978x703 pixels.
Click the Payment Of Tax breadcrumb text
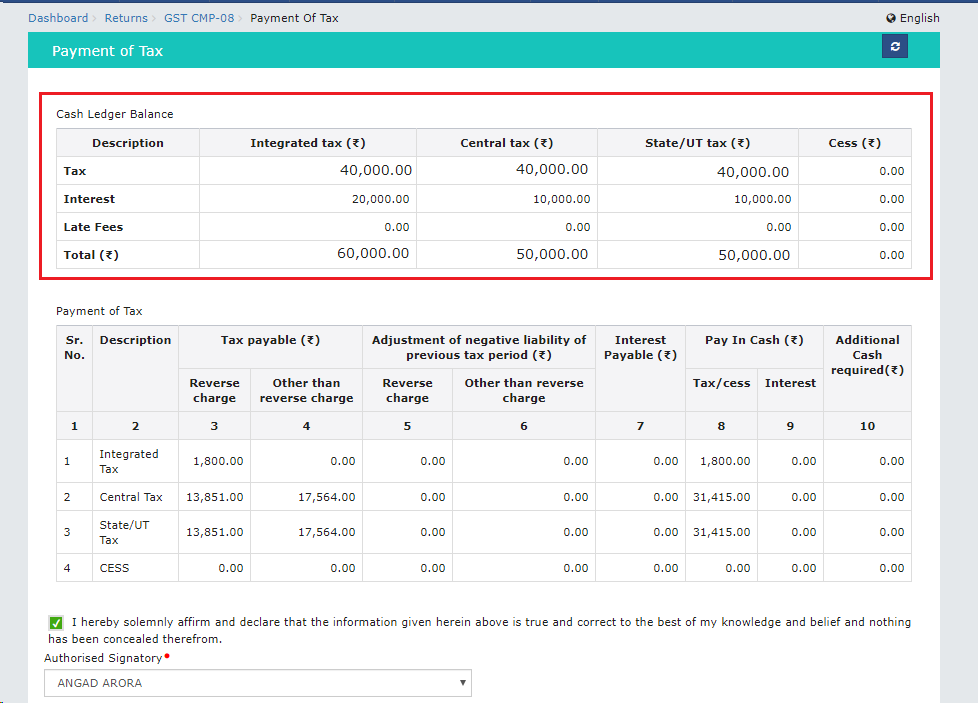[294, 18]
